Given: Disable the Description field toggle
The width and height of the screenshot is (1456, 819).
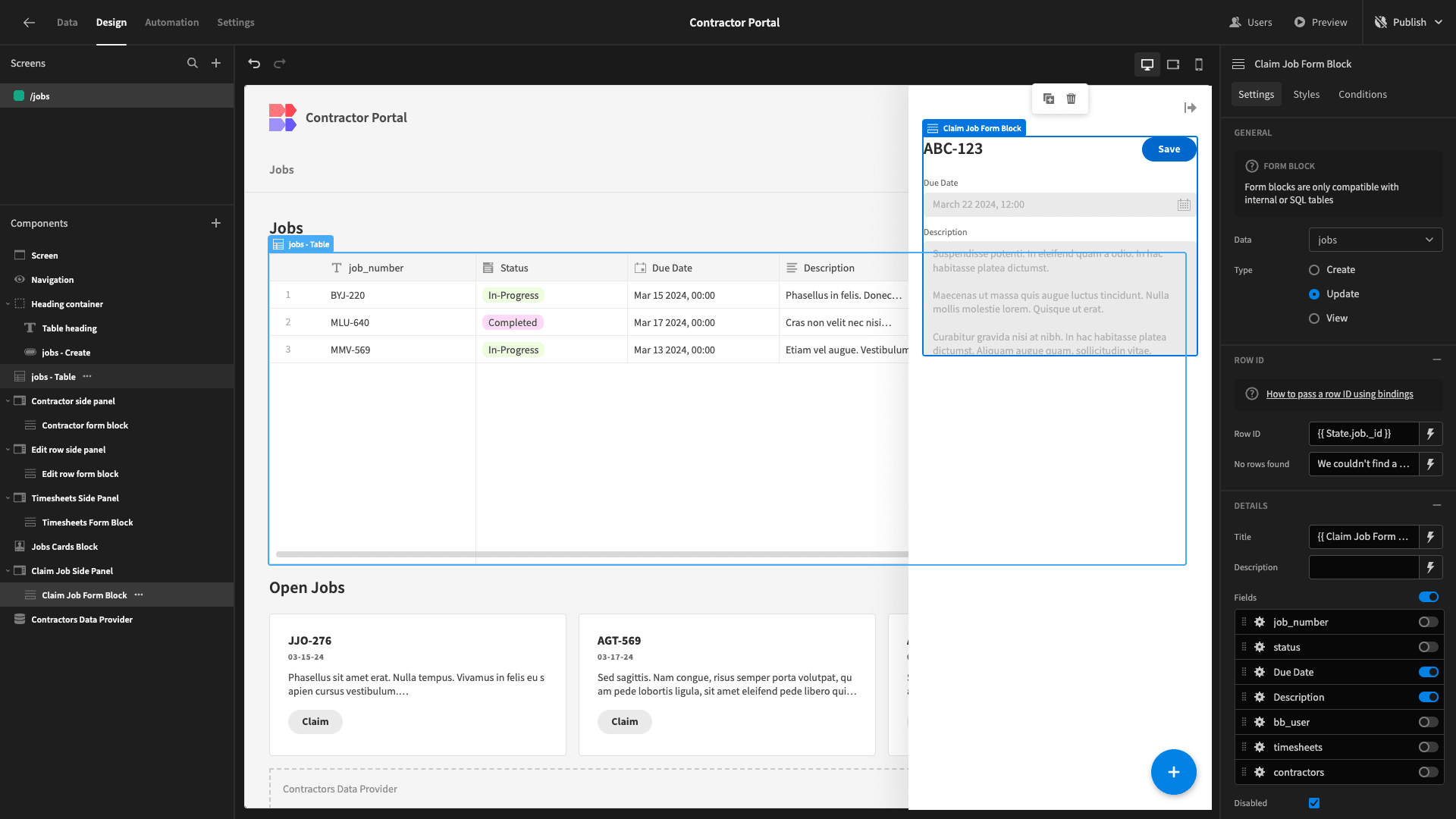Looking at the screenshot, I should [1429, 697].
